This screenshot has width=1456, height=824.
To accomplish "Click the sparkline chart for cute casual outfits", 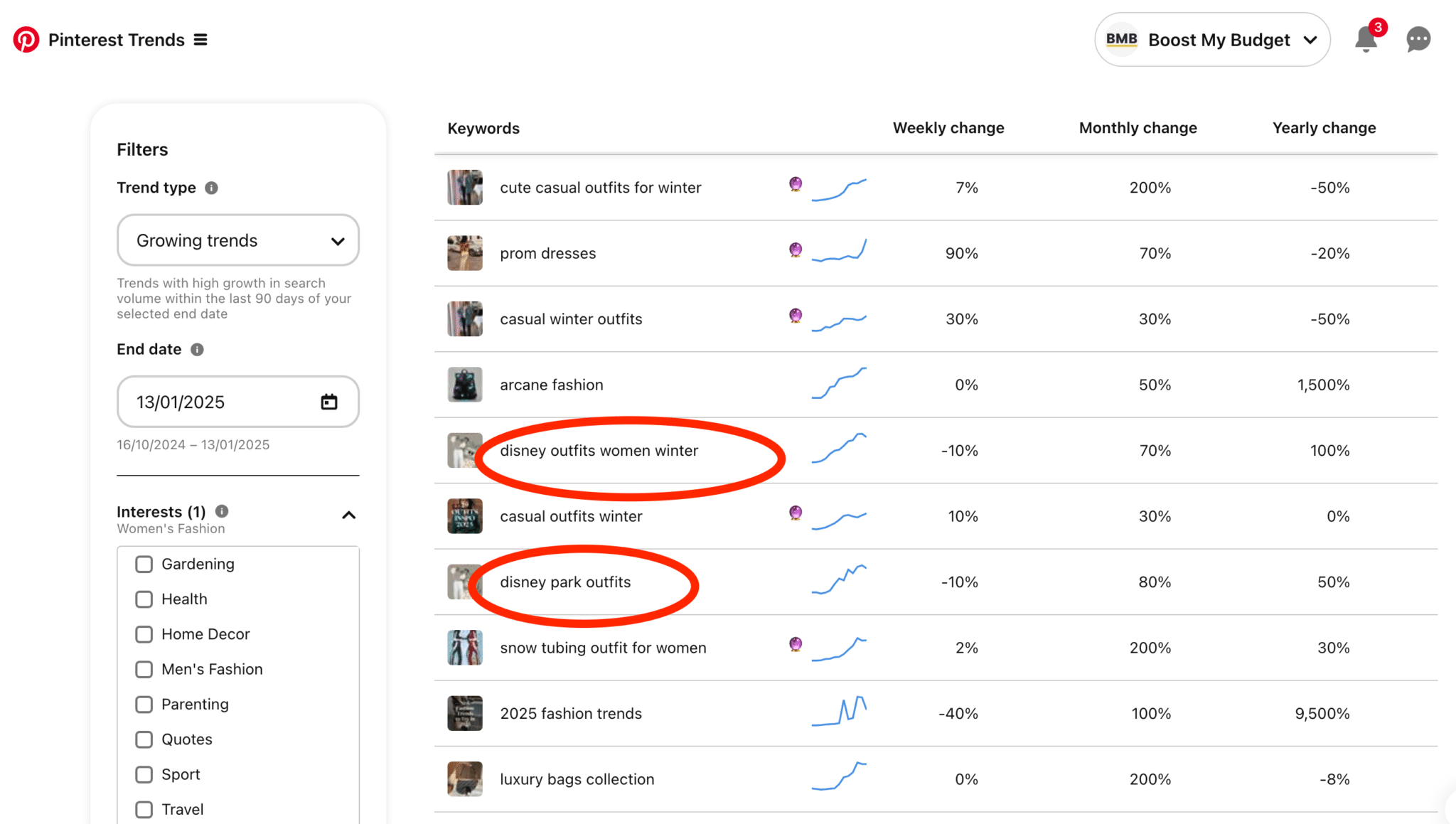I will 839,190.
